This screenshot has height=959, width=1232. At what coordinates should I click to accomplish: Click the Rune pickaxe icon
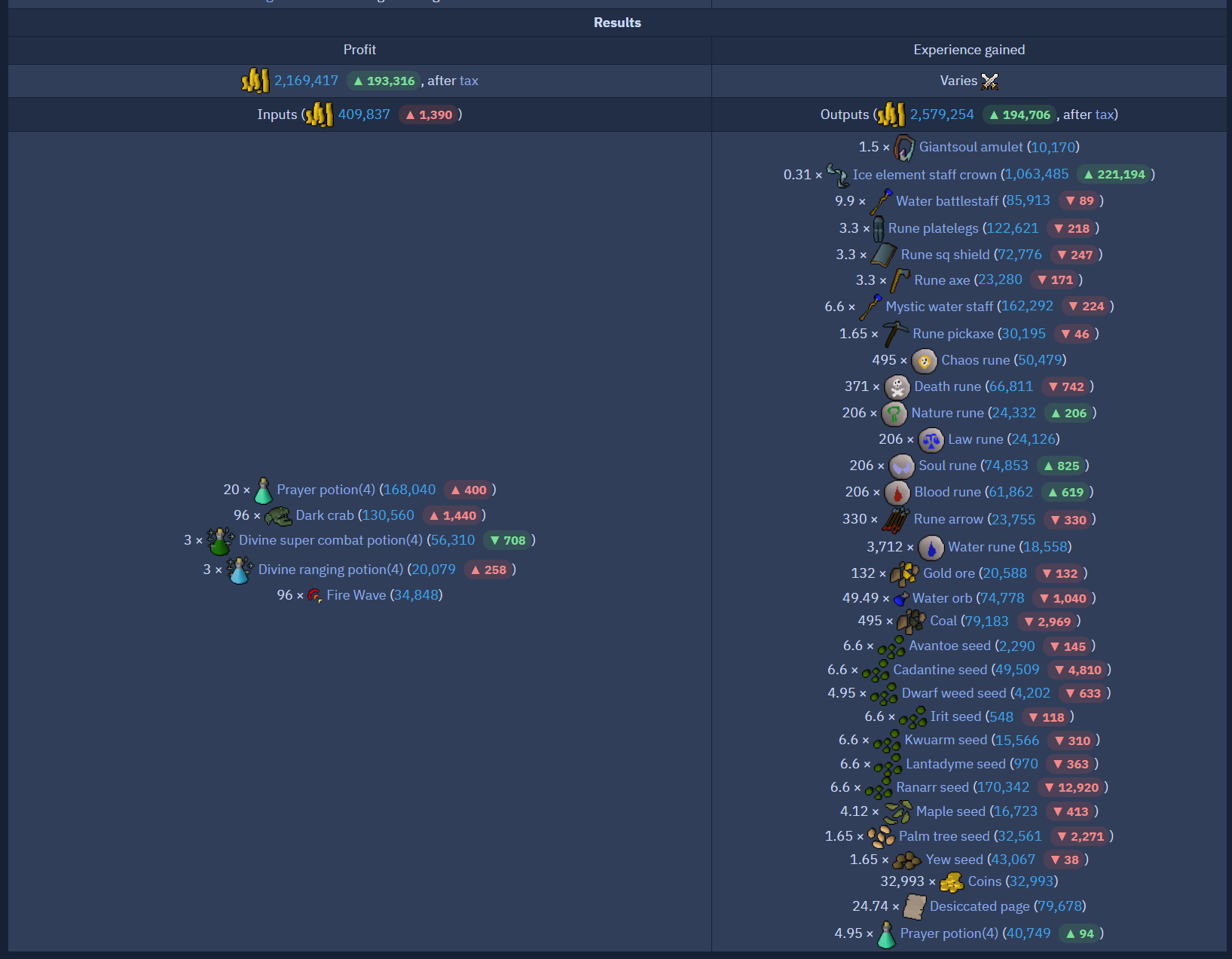click(895, 334)
